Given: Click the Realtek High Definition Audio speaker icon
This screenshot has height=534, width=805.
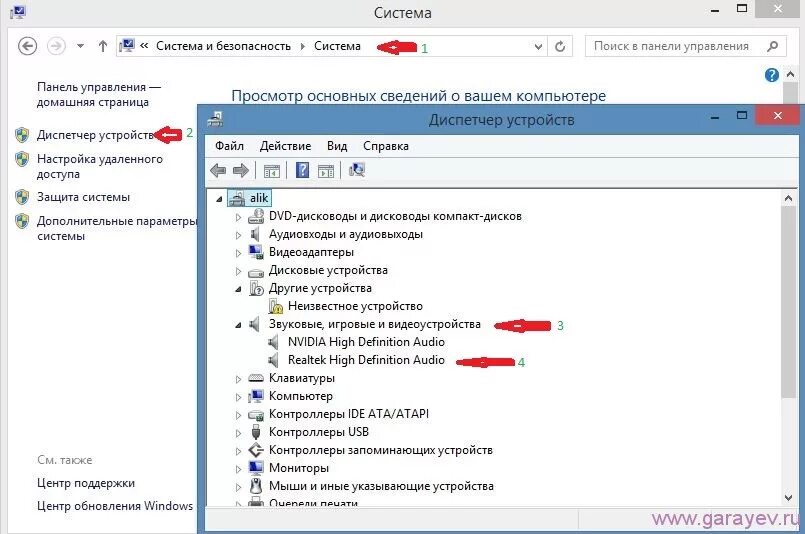Looking at the screenshot, I should [x=274, y=360].
